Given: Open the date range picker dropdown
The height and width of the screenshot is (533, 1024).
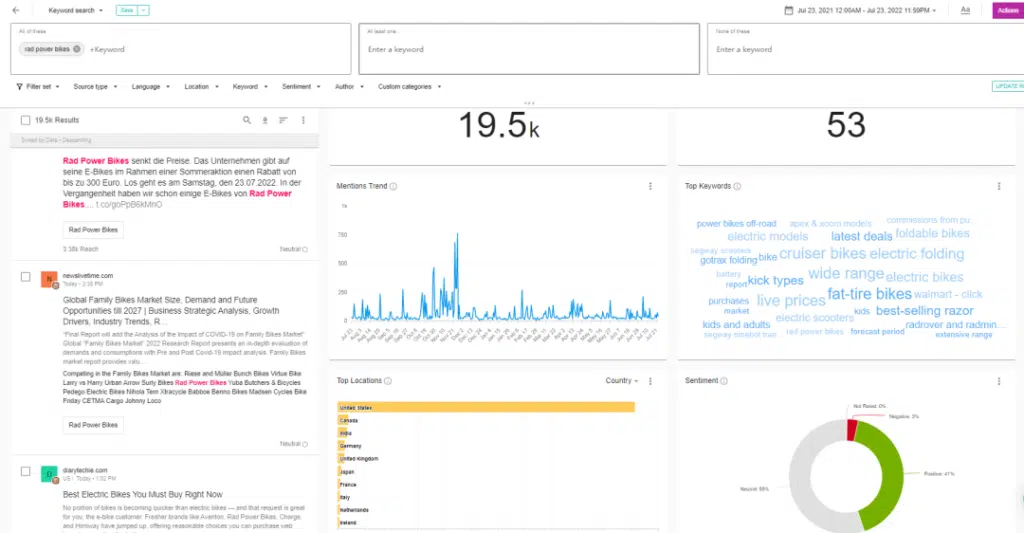Looking at the screenshot, I should pyautogui.click(x=867, y=10).
